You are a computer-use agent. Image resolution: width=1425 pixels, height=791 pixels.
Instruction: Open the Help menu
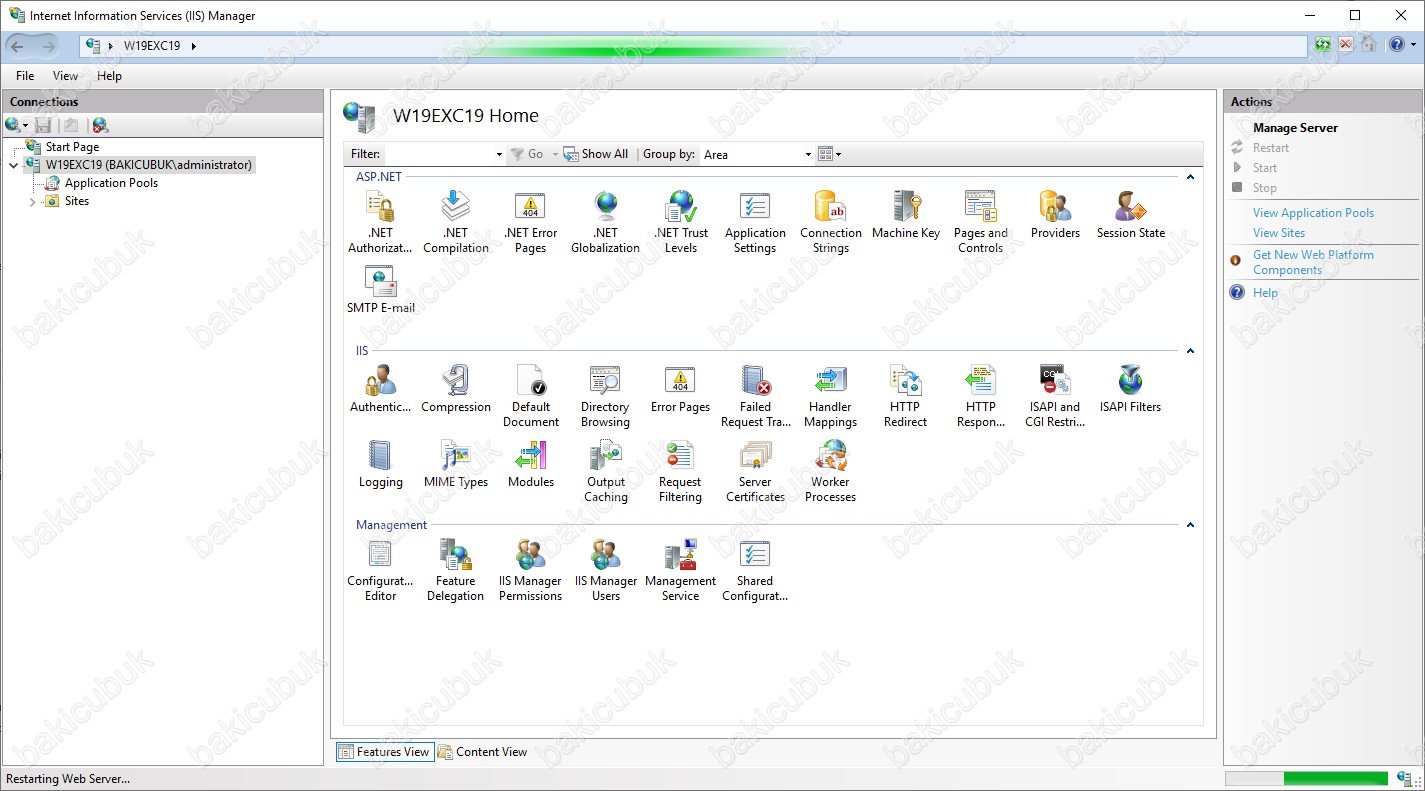point(109,76)
